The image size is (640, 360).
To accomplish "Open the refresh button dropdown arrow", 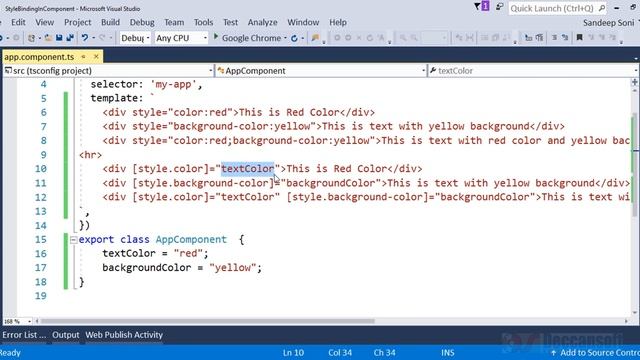I will click(x=302, y=38).
